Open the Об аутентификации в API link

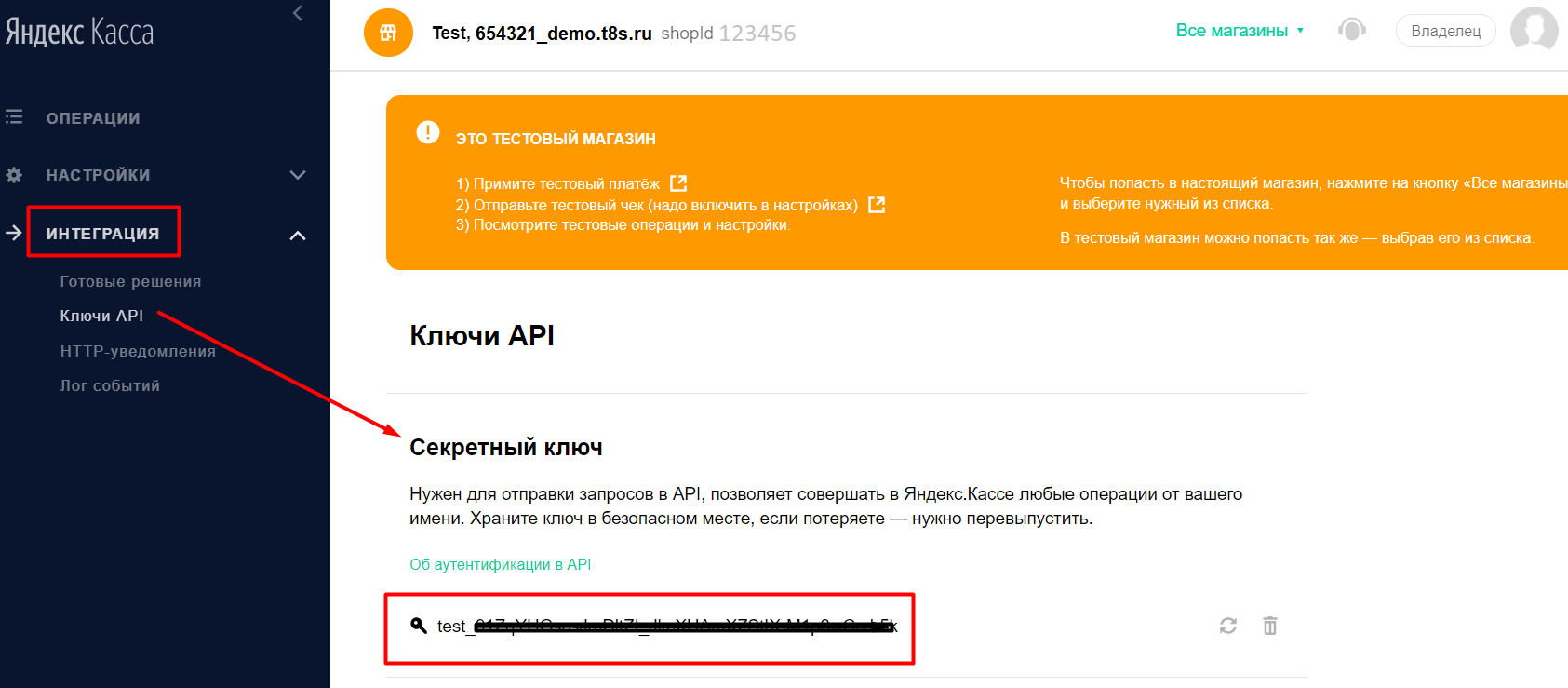click(500, 564)
